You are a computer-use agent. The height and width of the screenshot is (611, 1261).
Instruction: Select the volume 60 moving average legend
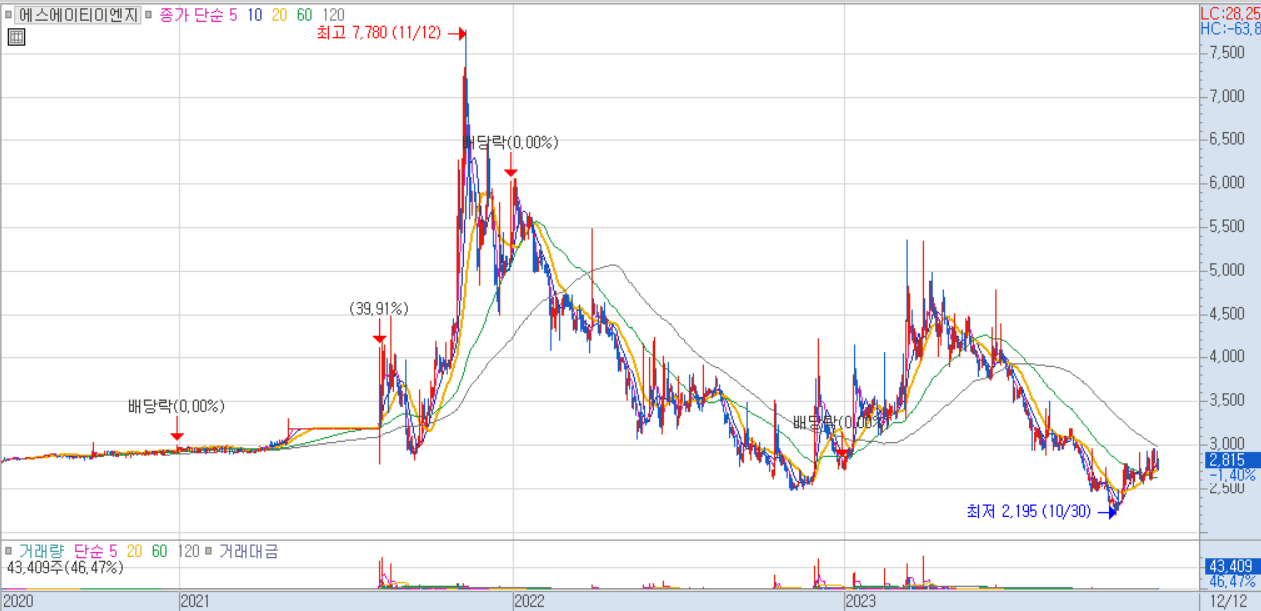coord(159,551)
